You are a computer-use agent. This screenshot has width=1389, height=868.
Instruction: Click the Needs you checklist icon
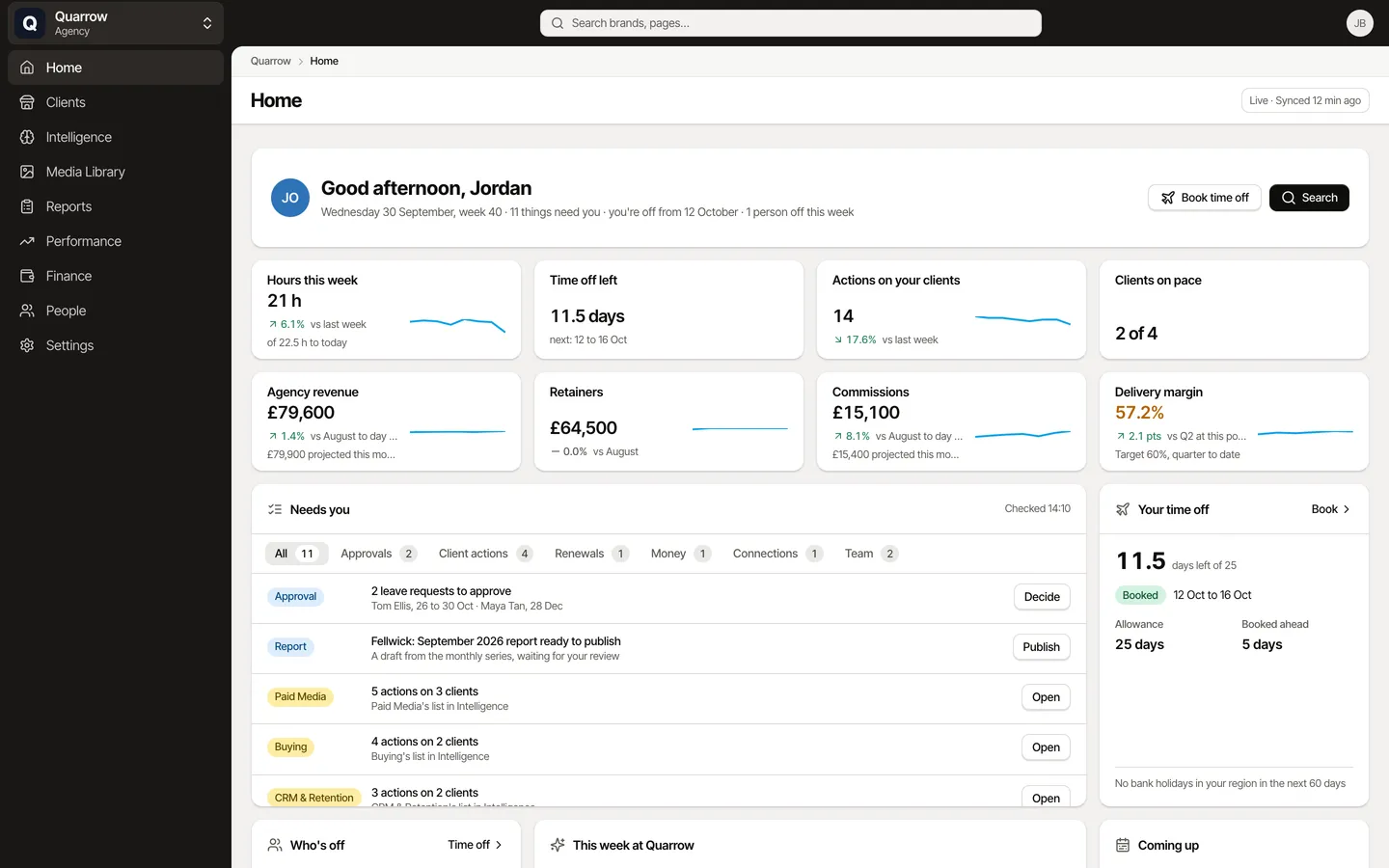point(275,509)
